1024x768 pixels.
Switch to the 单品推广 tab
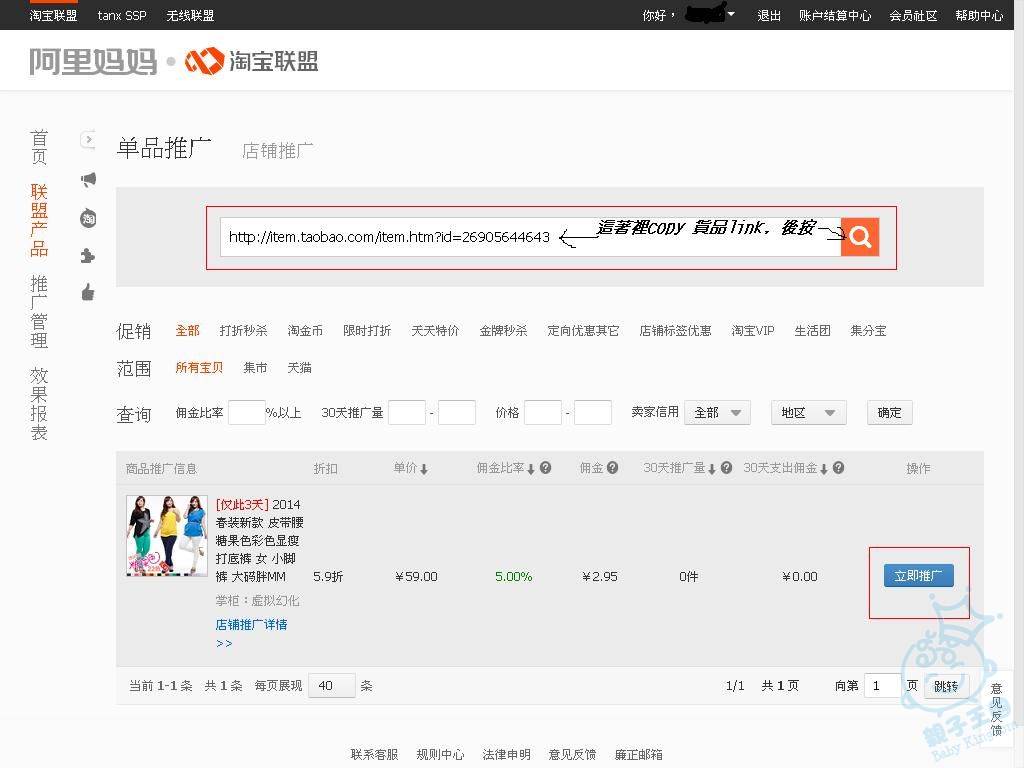[x=164, y=148]
